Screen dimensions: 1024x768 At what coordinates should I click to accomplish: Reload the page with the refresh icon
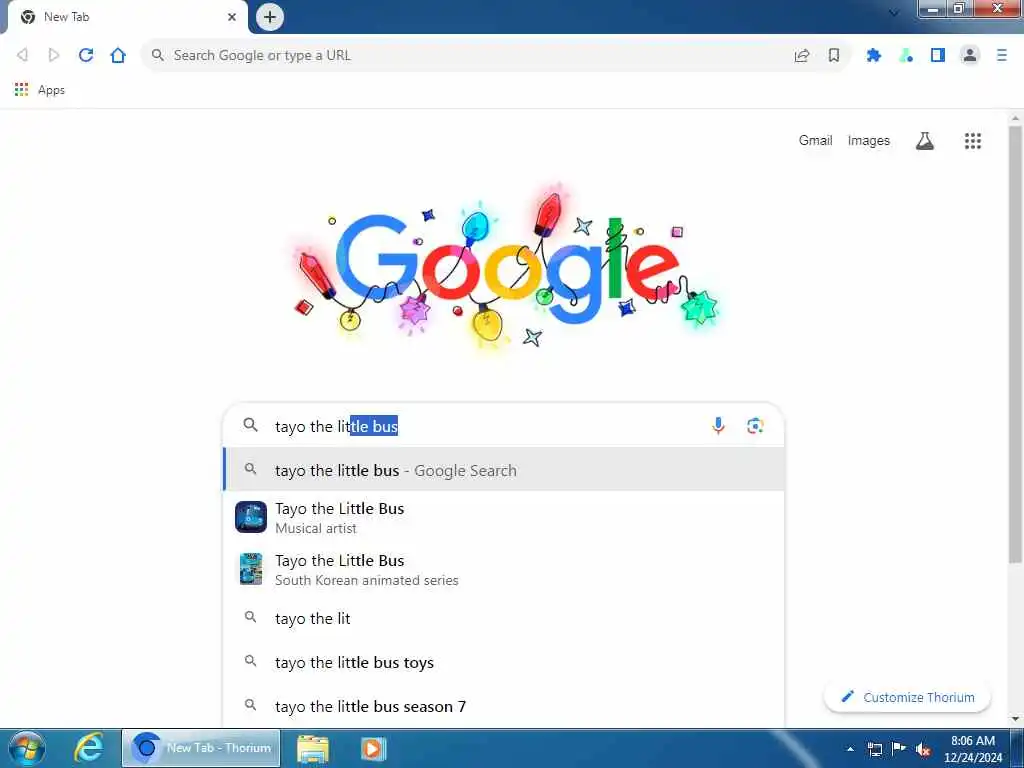click(x=86, y=55)
